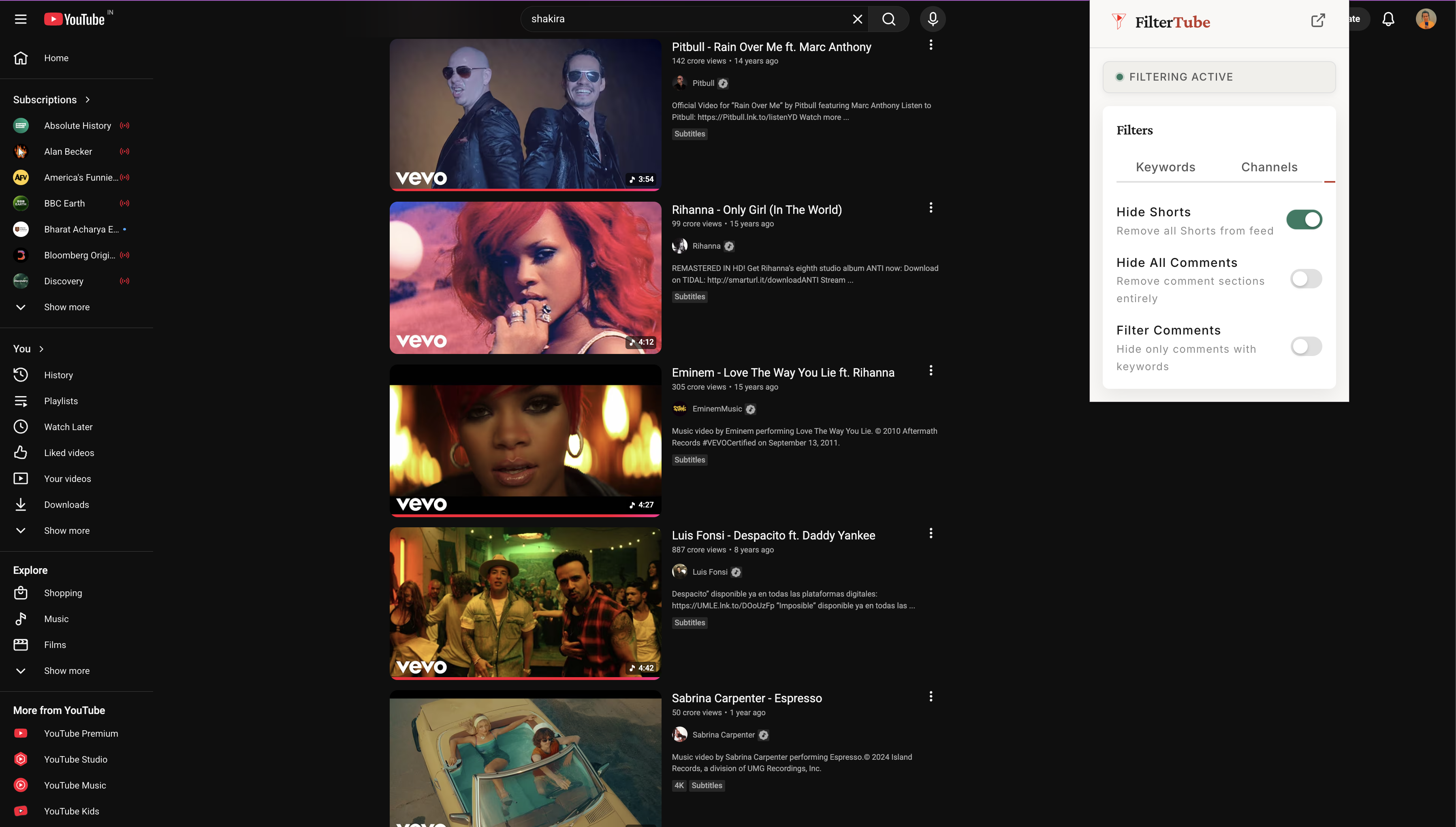Open the hamburger navigation menu
The height and width of the screenshot is (827, 1456).
coord(20,19)
